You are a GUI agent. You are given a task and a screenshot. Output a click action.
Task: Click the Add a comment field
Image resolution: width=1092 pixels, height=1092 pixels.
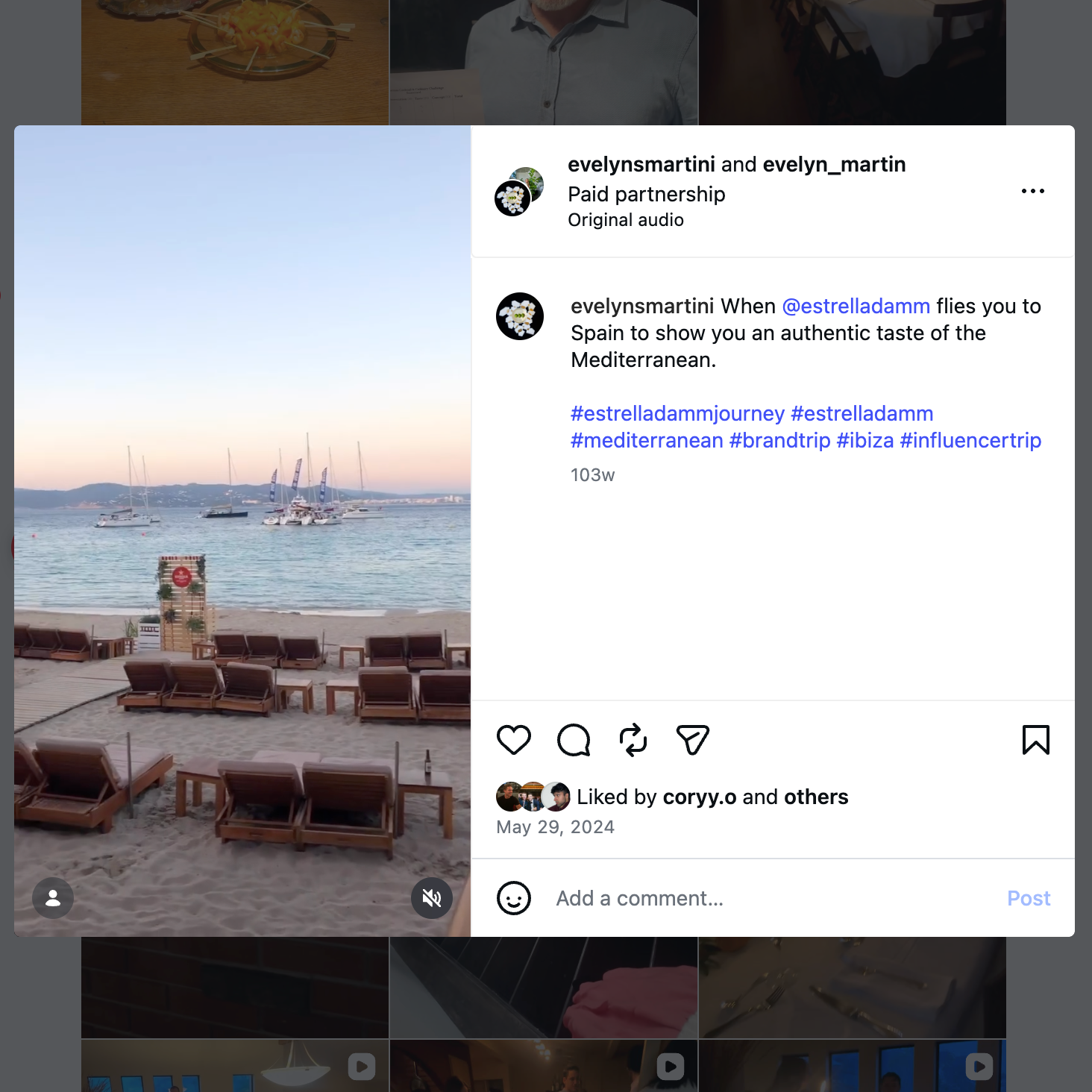point(773,898)
